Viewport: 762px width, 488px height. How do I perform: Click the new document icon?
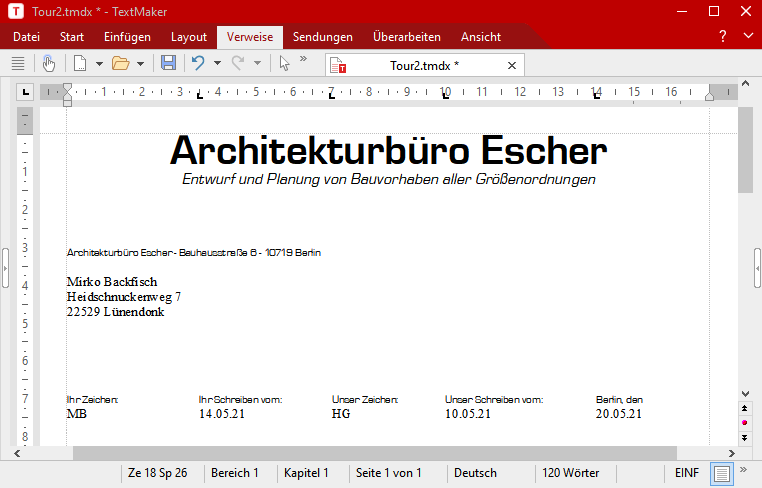click(79, 64)
